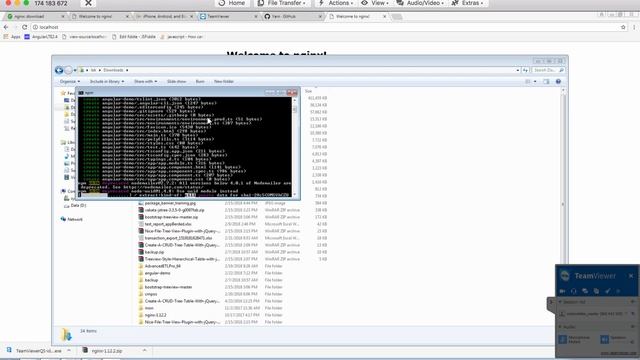Open the File Transfer menu
This screenshot has width=640, height=360.
point(282,3)
